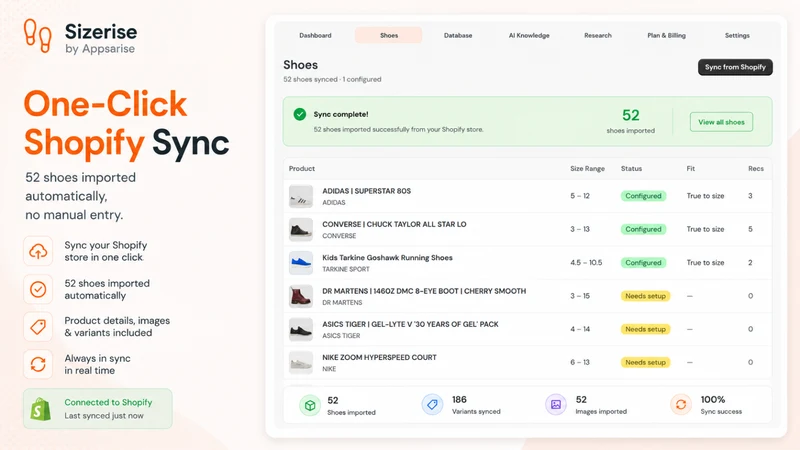This screenshot has height=450, width=800.
Task: Select 'NIKE ZOOM HYPERSPEED COURT' product name
Action: pos(379,357)
